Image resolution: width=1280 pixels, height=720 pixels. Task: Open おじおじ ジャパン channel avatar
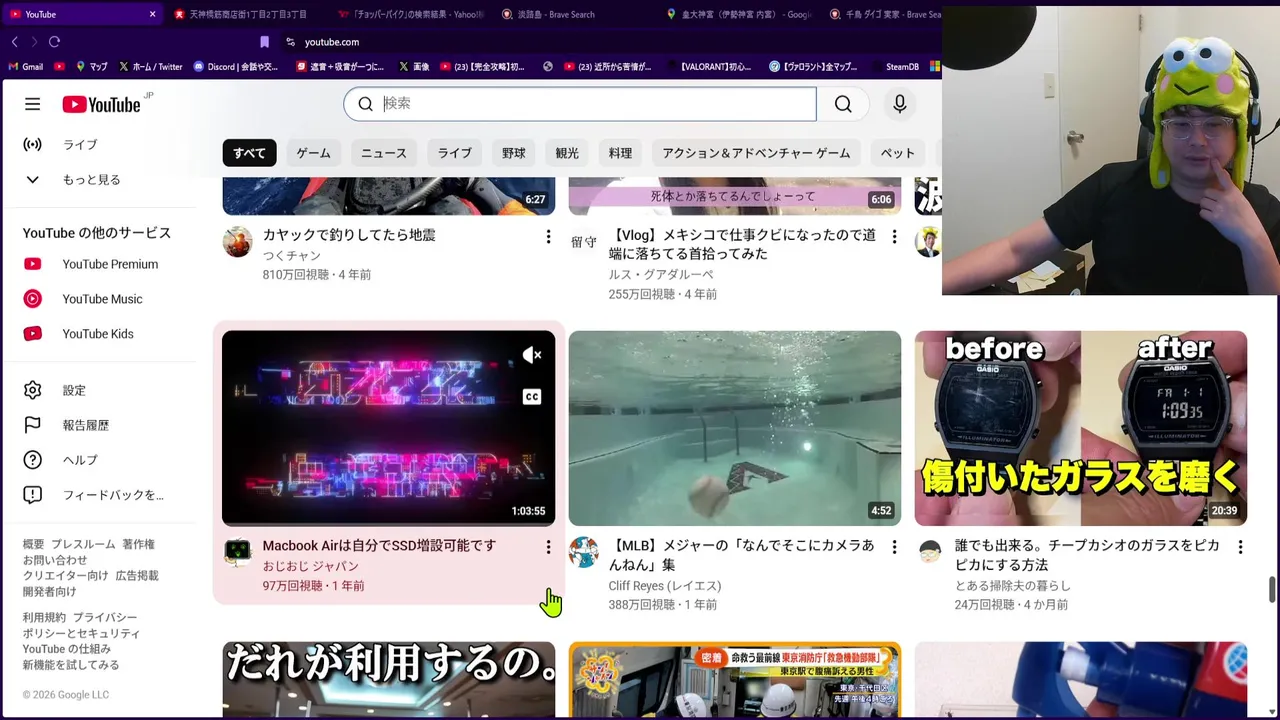[237, 552]
